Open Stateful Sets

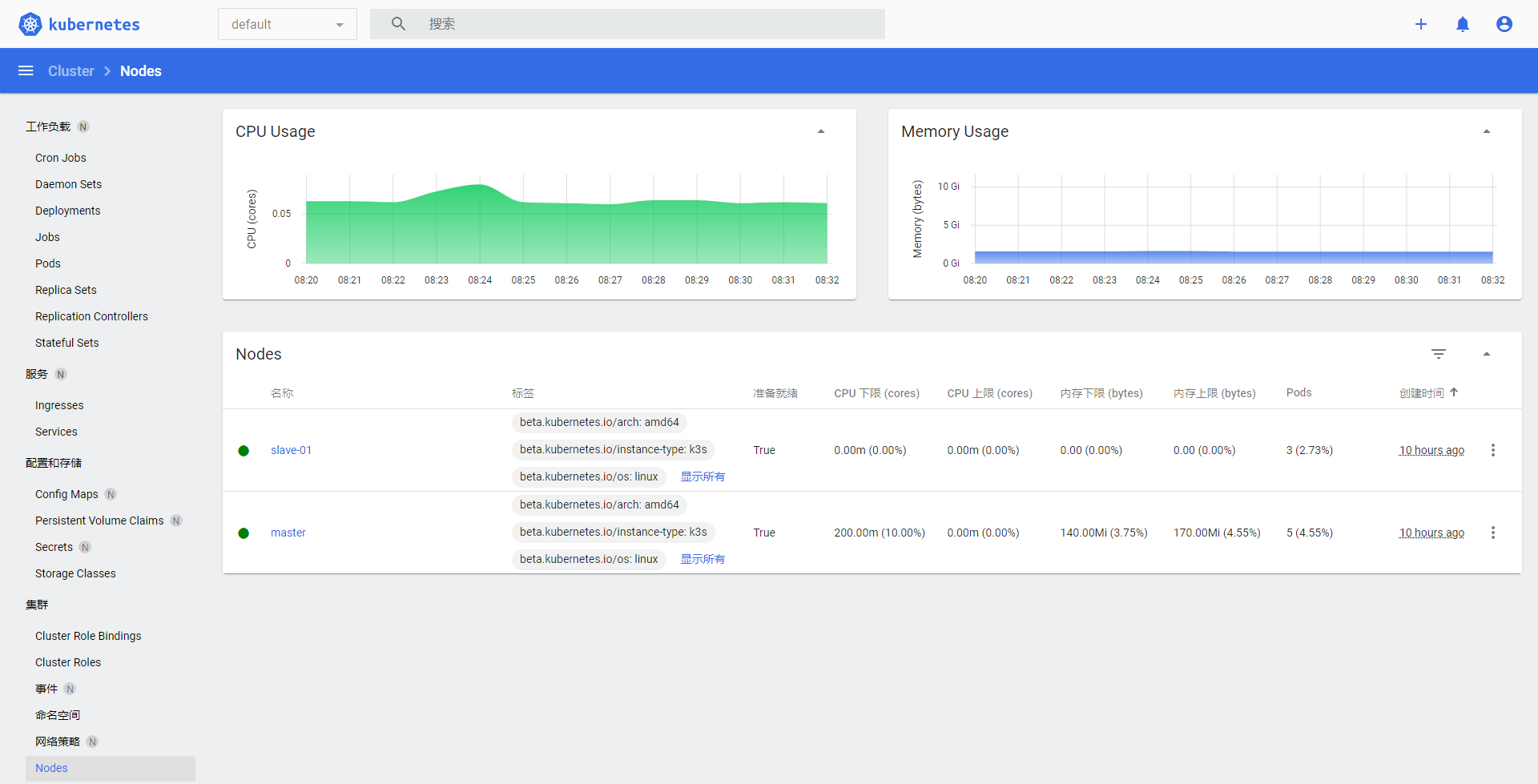67,343
